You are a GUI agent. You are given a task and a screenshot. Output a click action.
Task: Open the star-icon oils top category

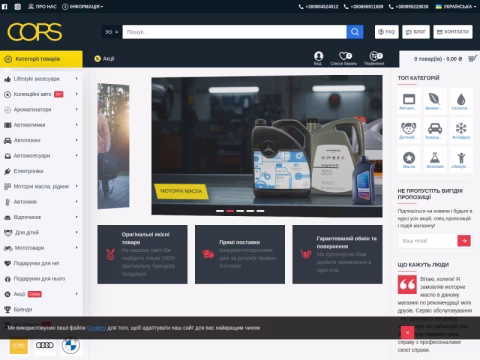(x=409, y=159)
